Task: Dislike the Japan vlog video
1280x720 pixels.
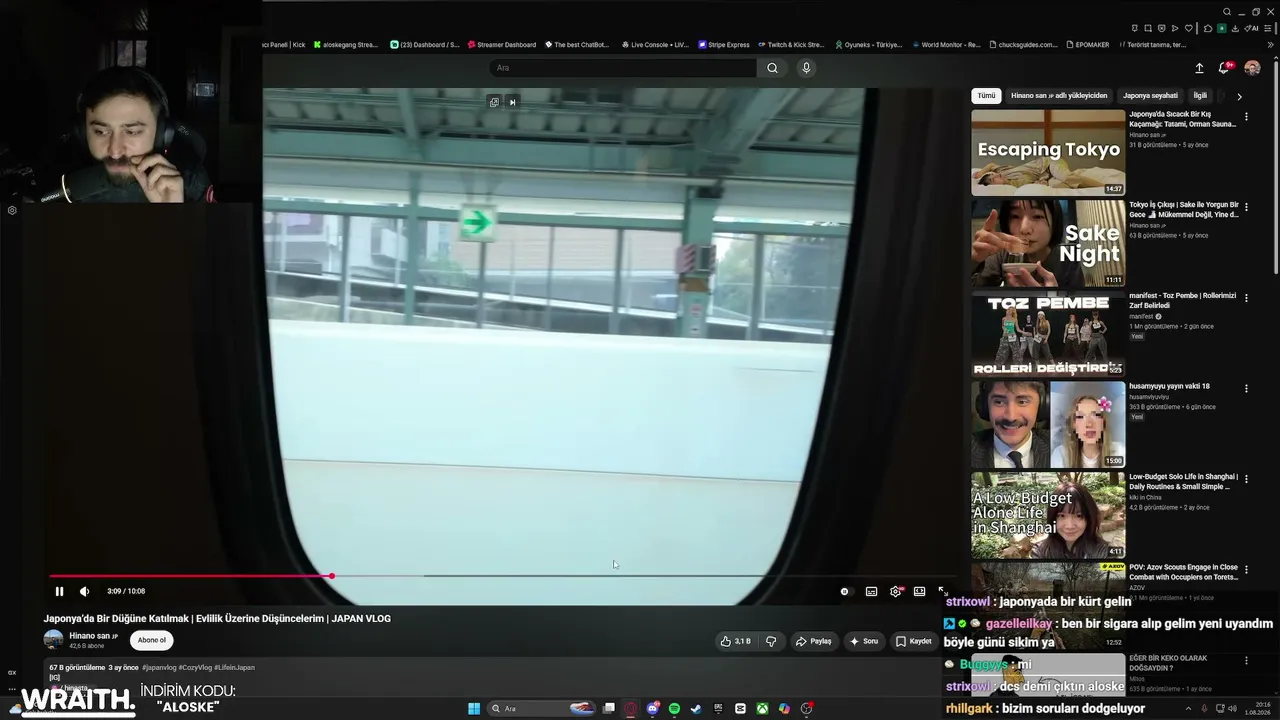Action: pyautogui.click(x=771, y=641)
